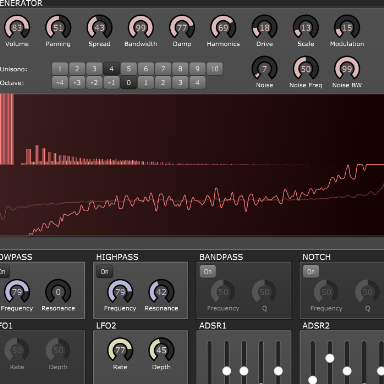Click the Bandpass Q knob
This screenshot has width=384, height=384.
tap(264, 292)
